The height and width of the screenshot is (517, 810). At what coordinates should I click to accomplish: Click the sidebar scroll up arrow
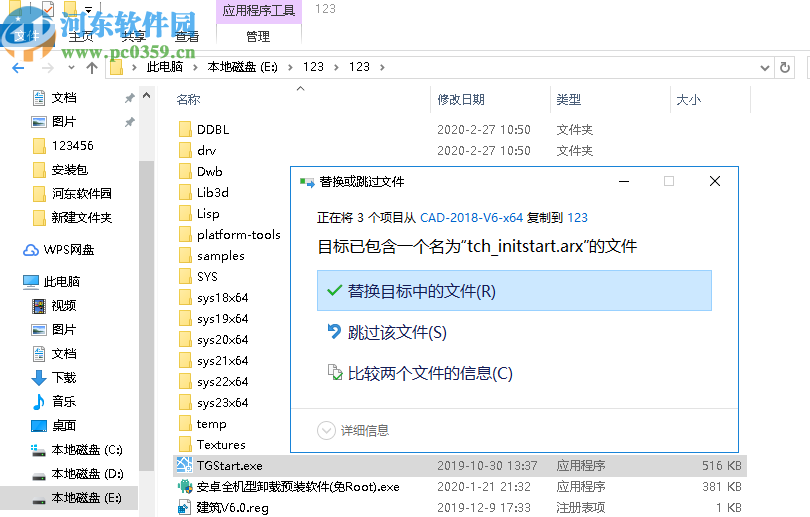pos(147,96)
